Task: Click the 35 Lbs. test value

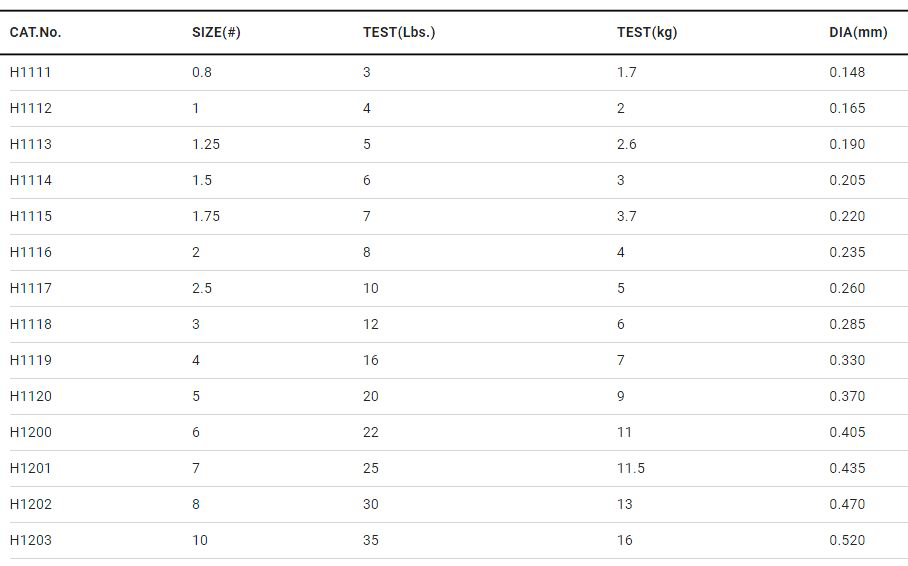Action: pyautogui.click(x=371, y=540)
